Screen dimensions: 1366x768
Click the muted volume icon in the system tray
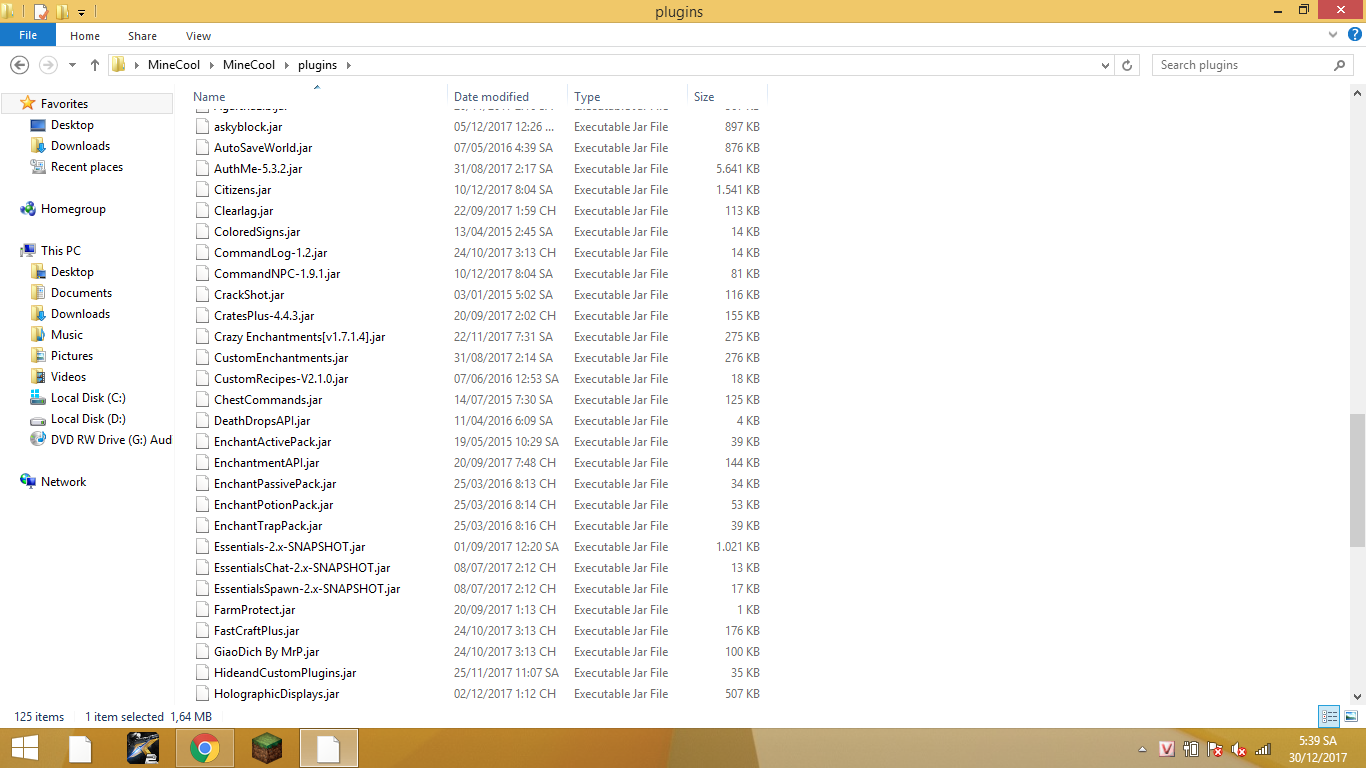[1238, 749]
